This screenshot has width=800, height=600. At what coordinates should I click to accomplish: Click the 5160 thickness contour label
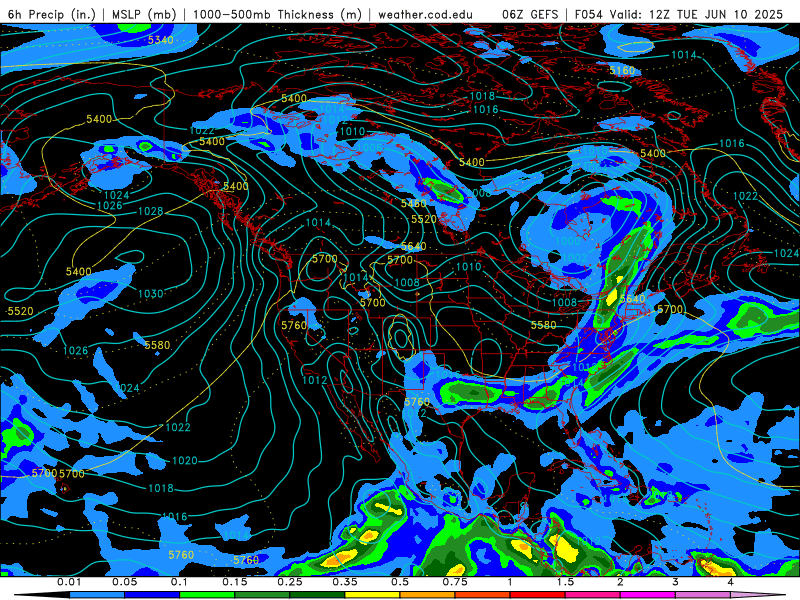[x=622, y=70]
